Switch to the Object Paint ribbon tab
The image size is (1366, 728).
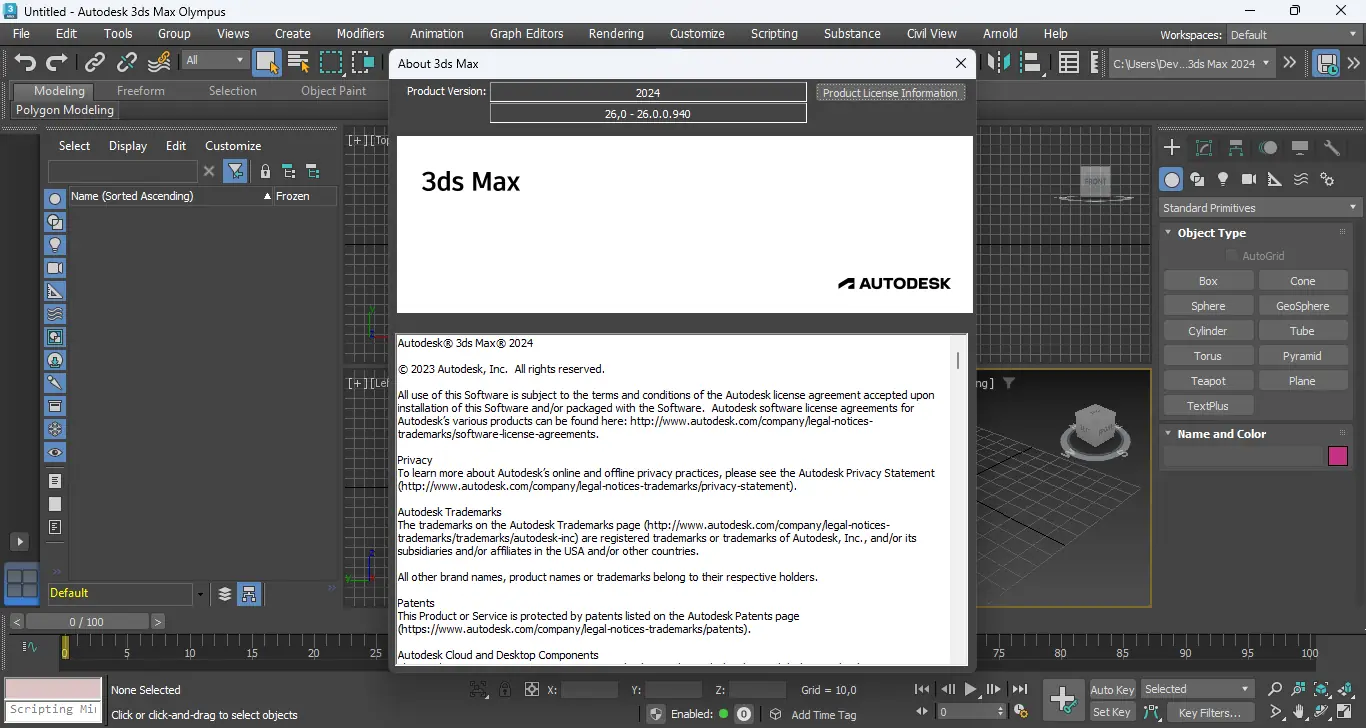coord(334,90)
